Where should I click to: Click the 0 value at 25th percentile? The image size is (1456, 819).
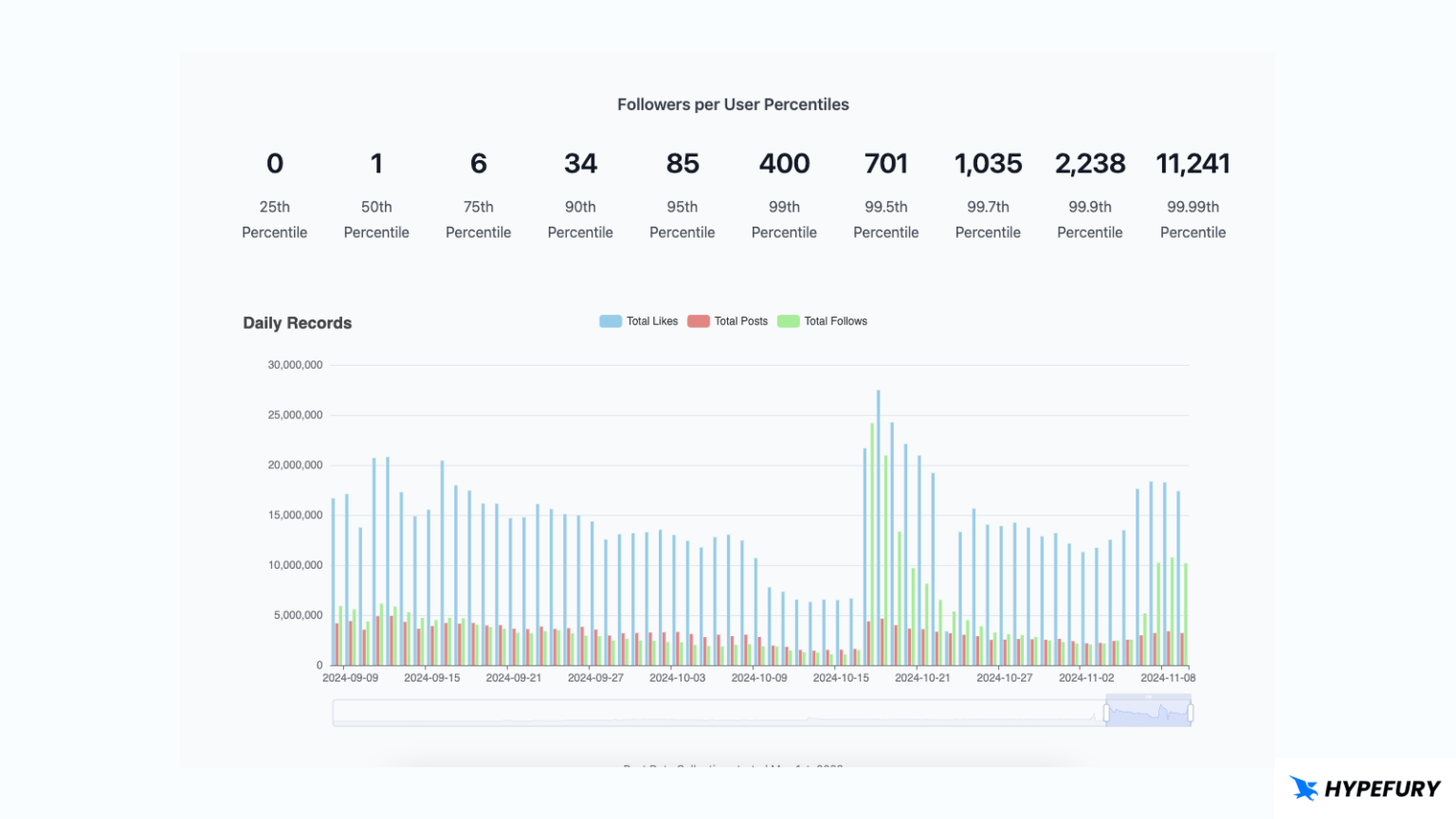(x=275, y=164)
